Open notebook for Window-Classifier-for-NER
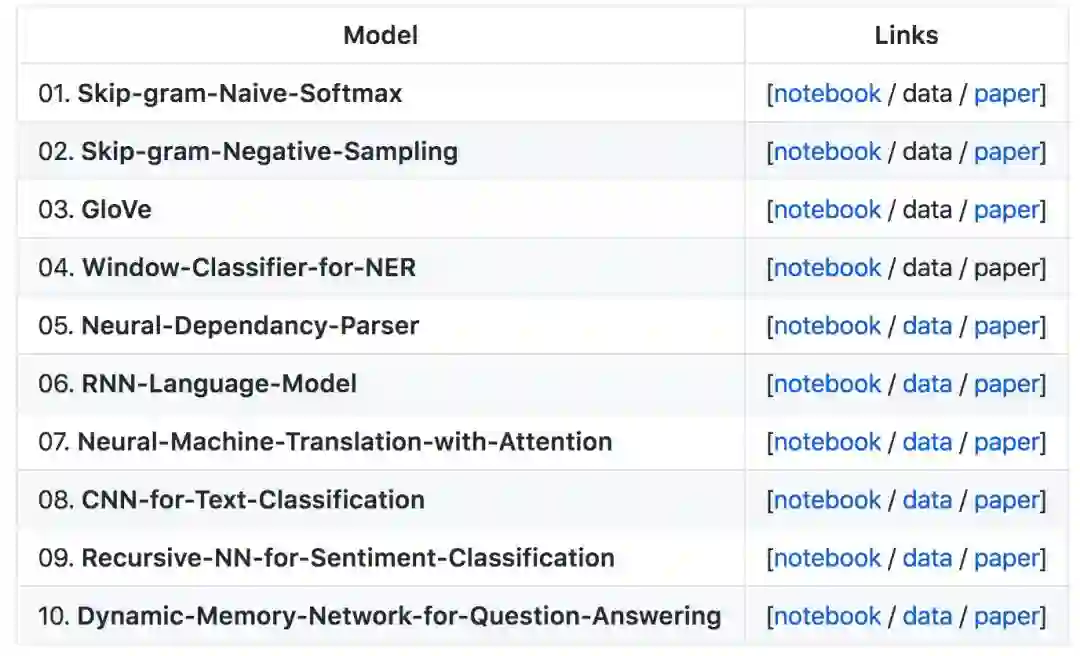 coord(827,268)
